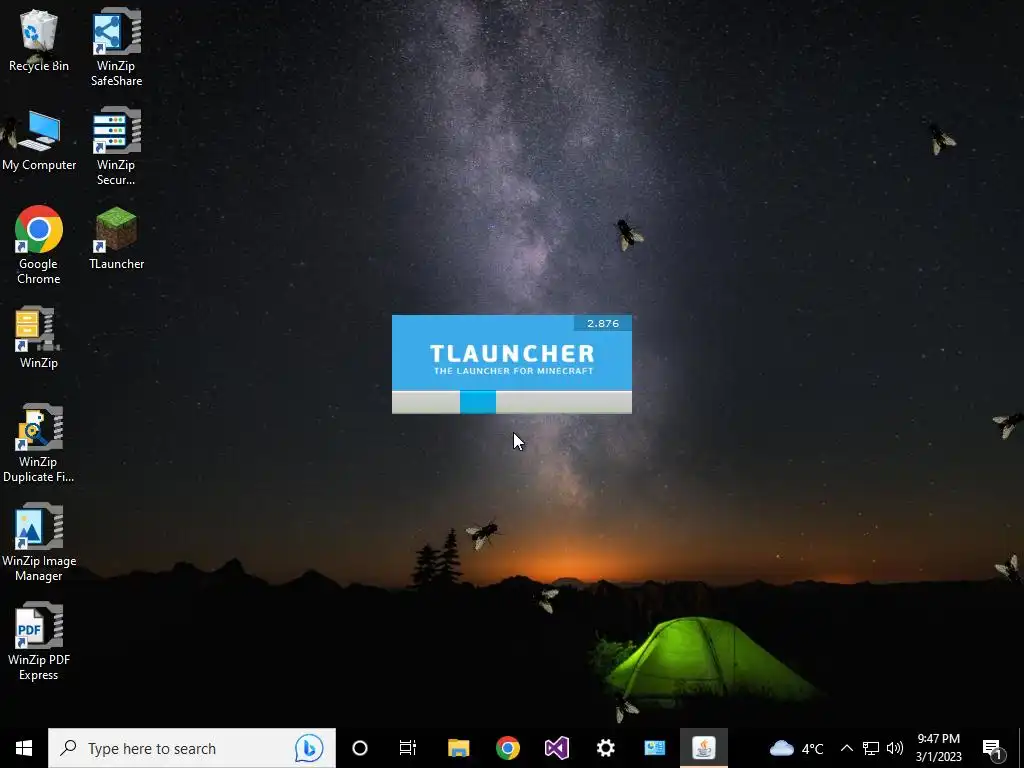Select the Google Chrome desktop shortcut
1024x768 pixels.
pyautogui.click(x=39, y=246)
